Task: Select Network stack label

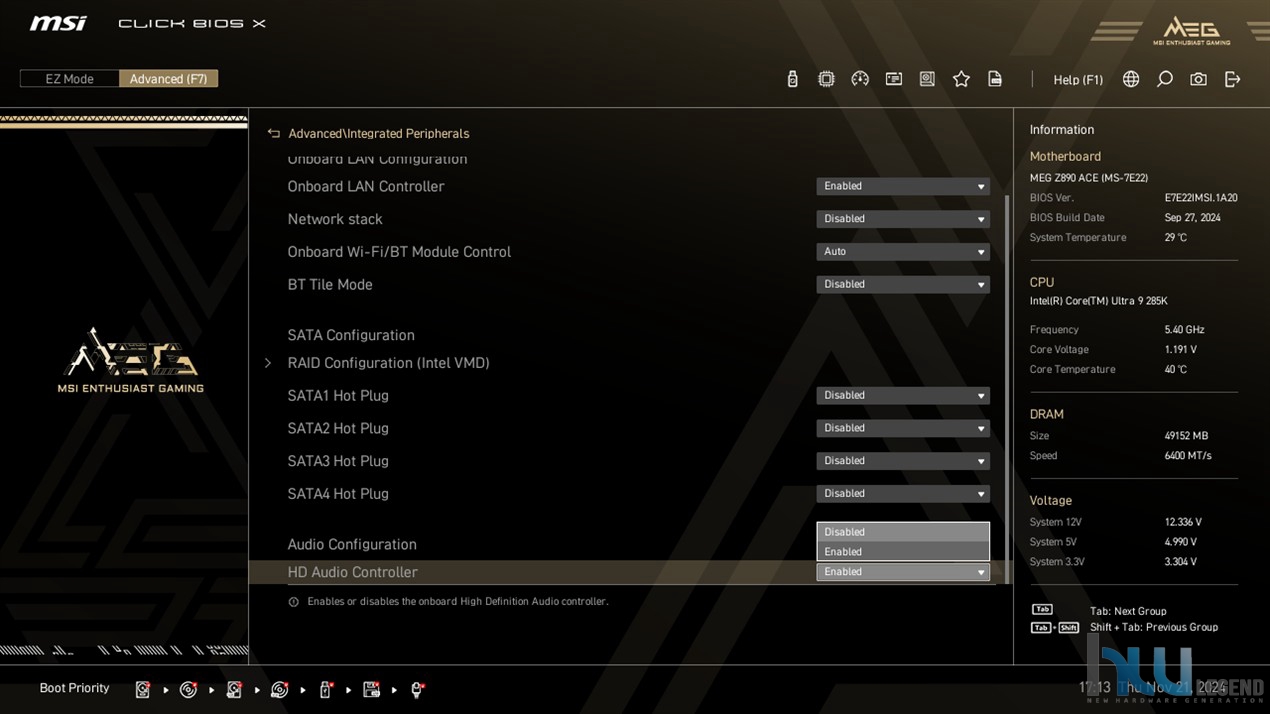Action: coord(334,219)
